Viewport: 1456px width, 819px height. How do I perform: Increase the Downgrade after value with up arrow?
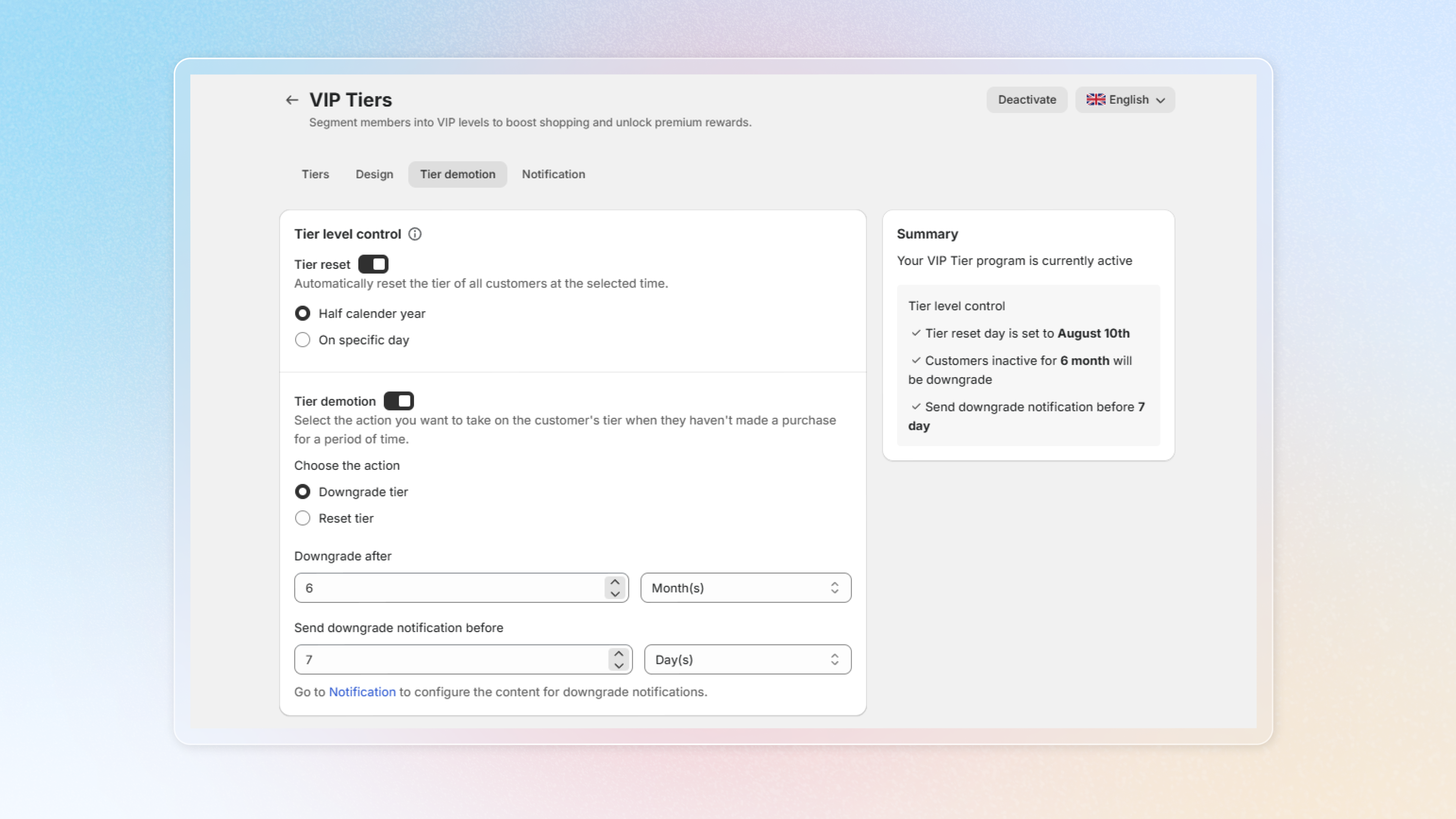point(615,582)
